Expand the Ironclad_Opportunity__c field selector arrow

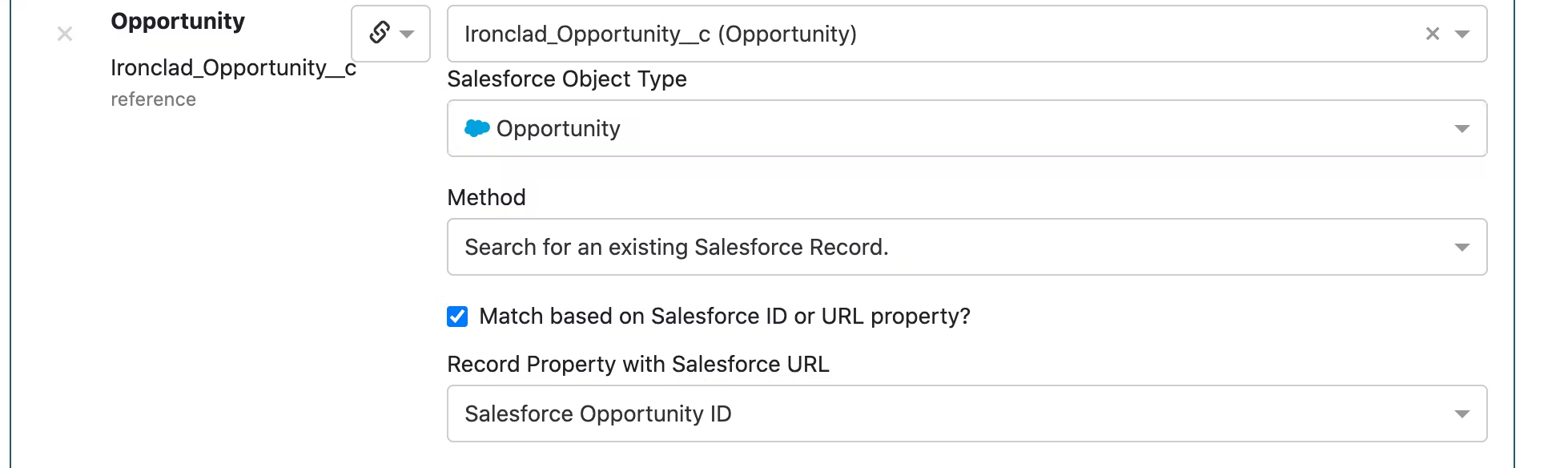1462,34
